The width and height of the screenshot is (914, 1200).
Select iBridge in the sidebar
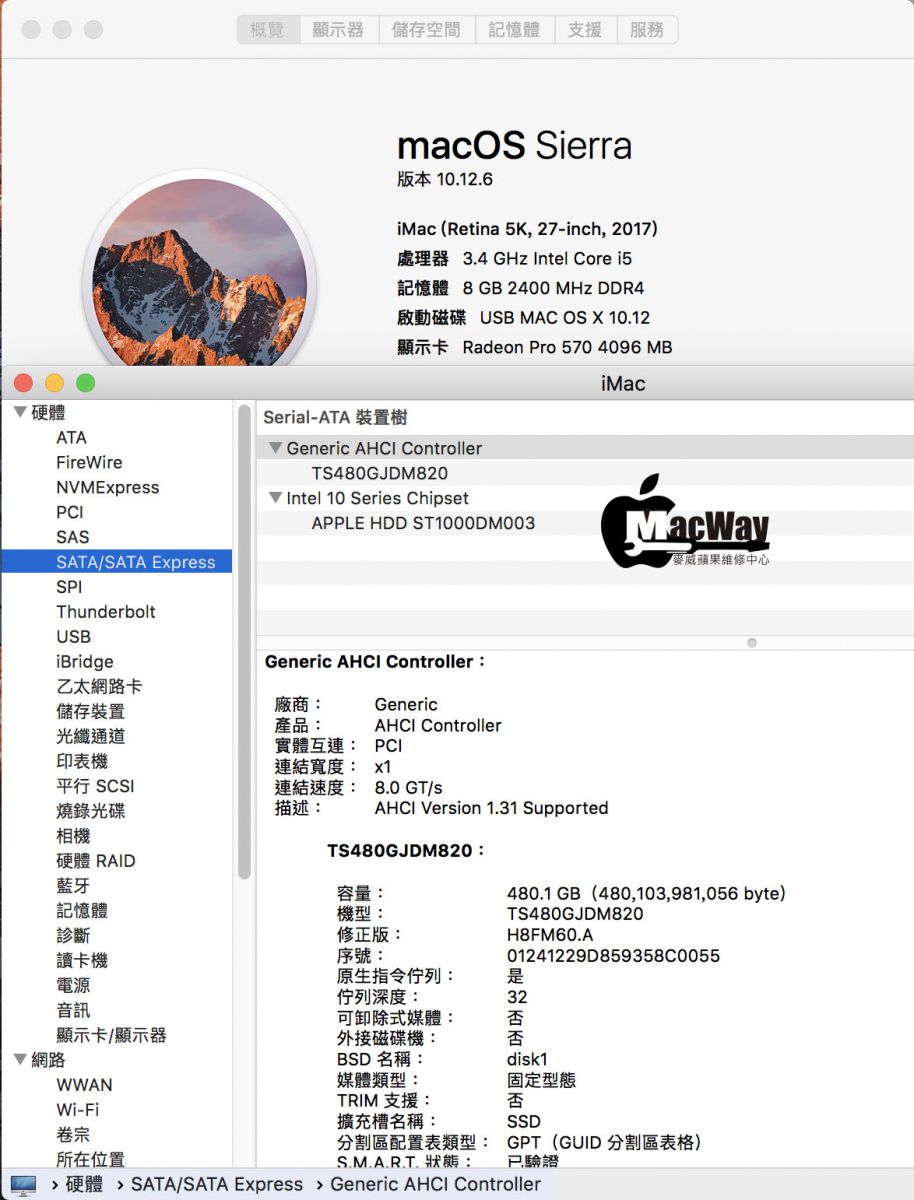pos(85,662)
